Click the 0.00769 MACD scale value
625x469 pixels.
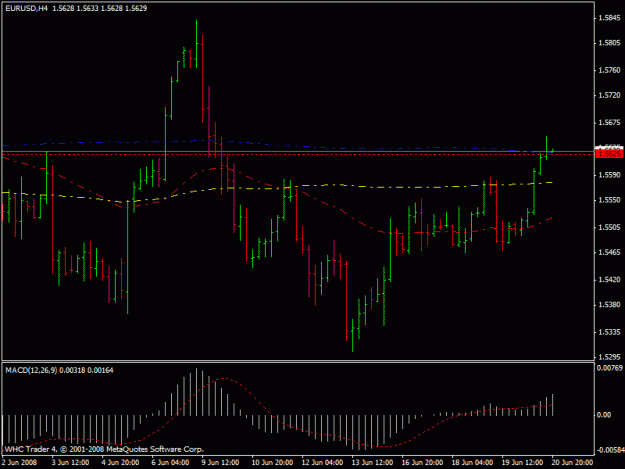click(609, 368)
